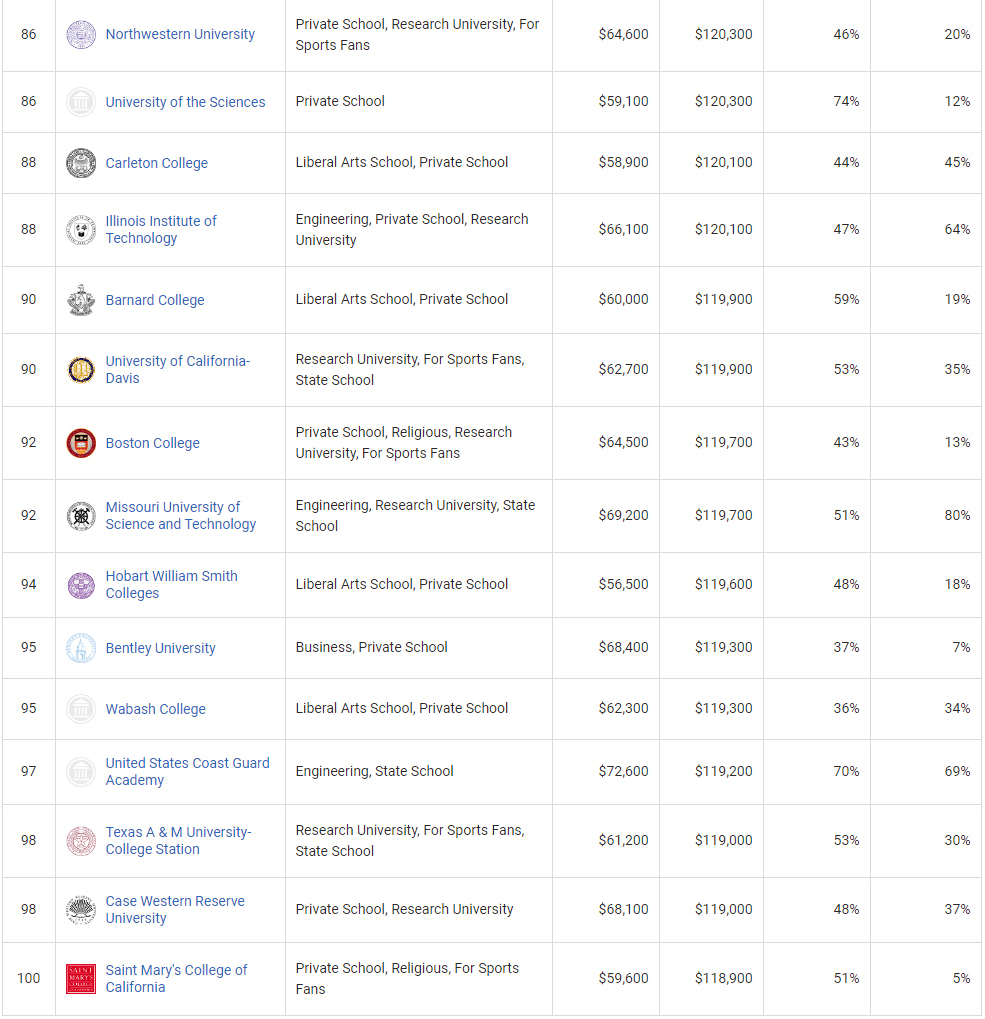Viewport: 985px width, 1019px height.
Task: Click the Boston College seal icon
Action: (x=81, y=443)
